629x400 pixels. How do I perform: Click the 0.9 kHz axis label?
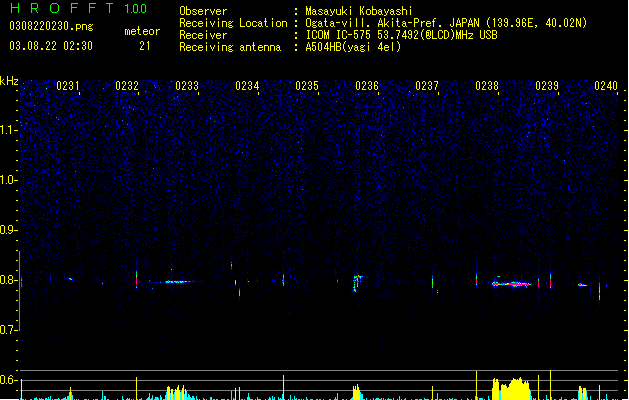tap(8, 230)
